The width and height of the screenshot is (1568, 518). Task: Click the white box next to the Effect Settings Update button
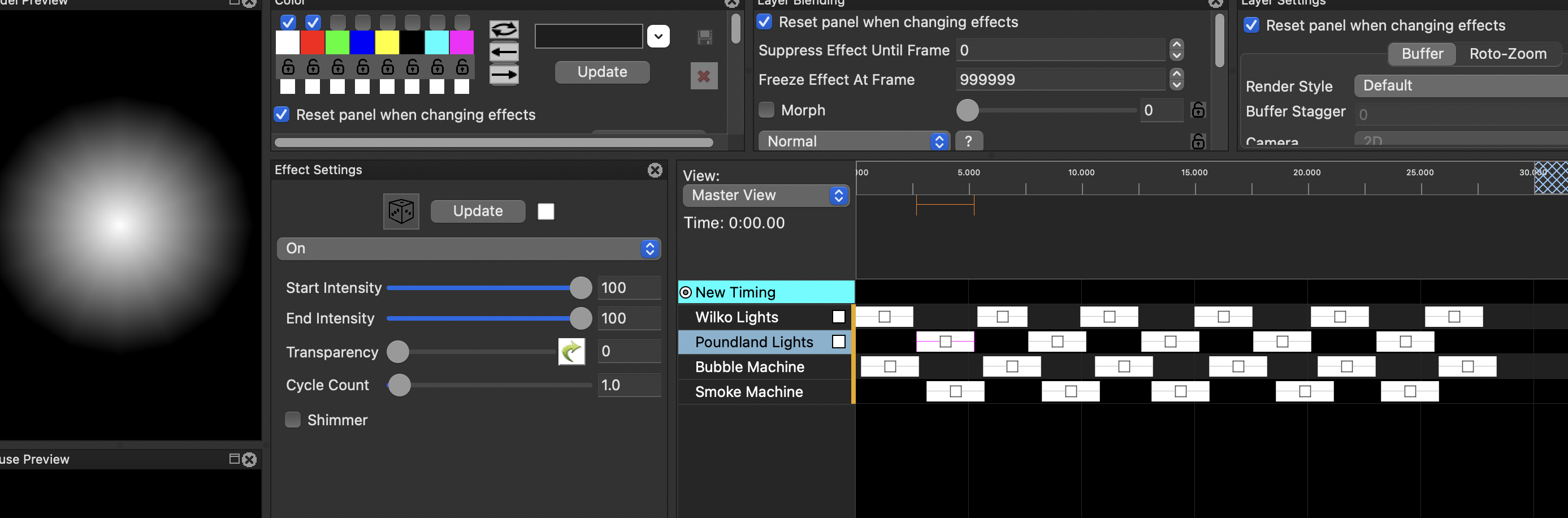coord(546,211)
